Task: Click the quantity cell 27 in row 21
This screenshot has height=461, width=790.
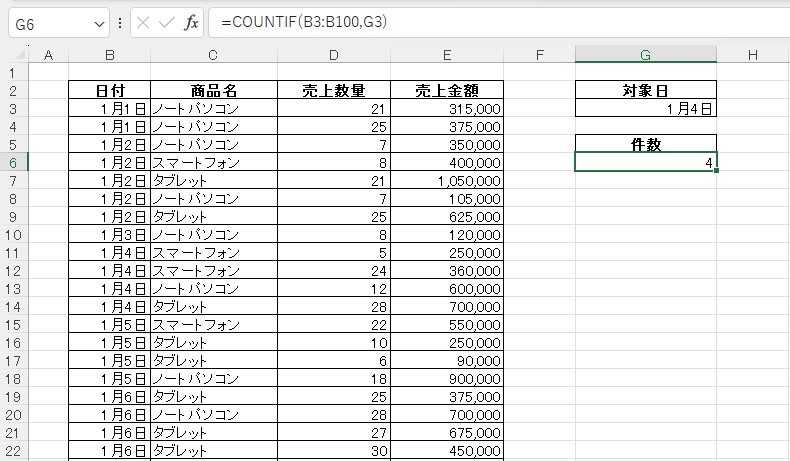Action: click(x=334, y=433)
